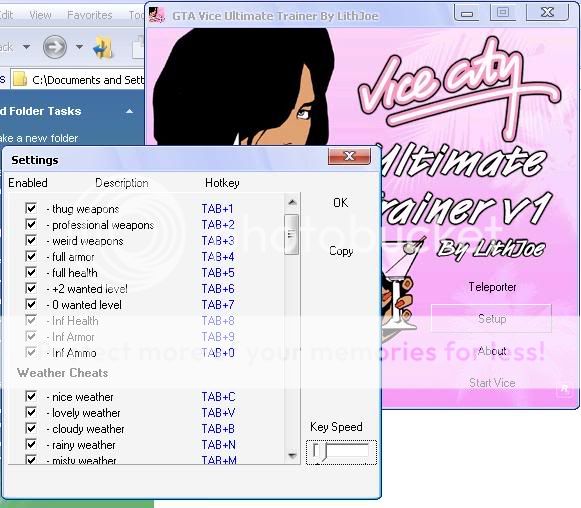Click the settings list scrollbar thumb
The image size is (581, 508).
(x=292, y=235)
